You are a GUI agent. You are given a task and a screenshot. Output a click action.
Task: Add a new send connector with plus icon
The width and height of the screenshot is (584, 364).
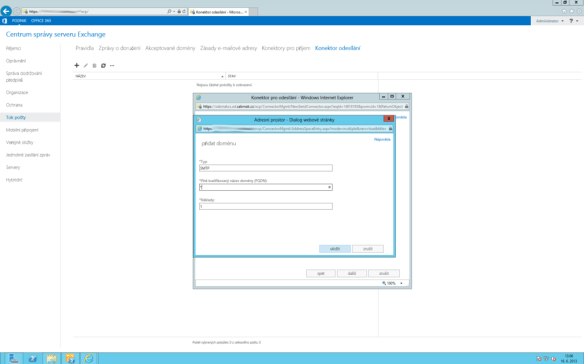pos(77,66)
